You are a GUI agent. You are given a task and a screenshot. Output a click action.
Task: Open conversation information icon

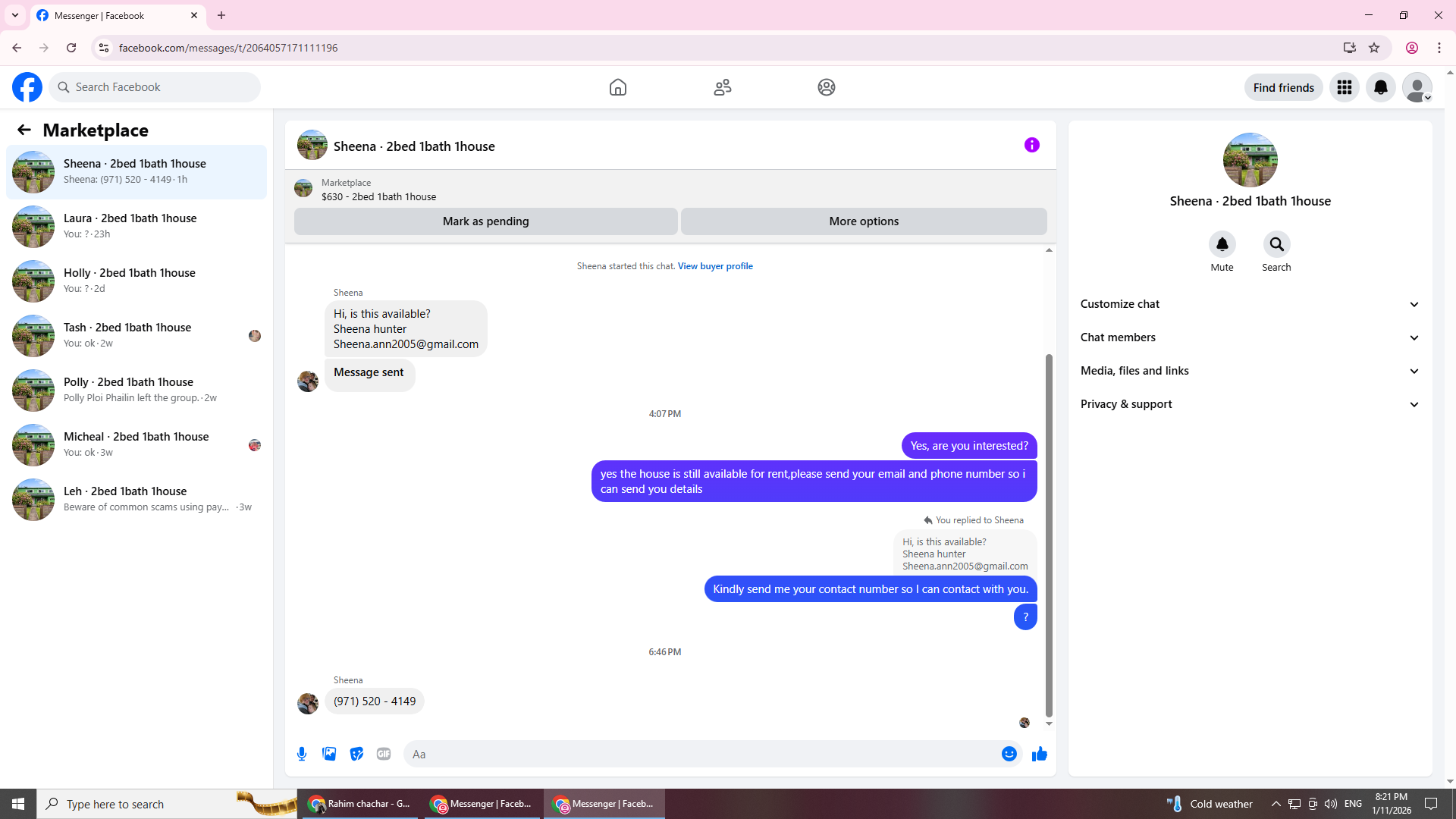(1032, 145)
